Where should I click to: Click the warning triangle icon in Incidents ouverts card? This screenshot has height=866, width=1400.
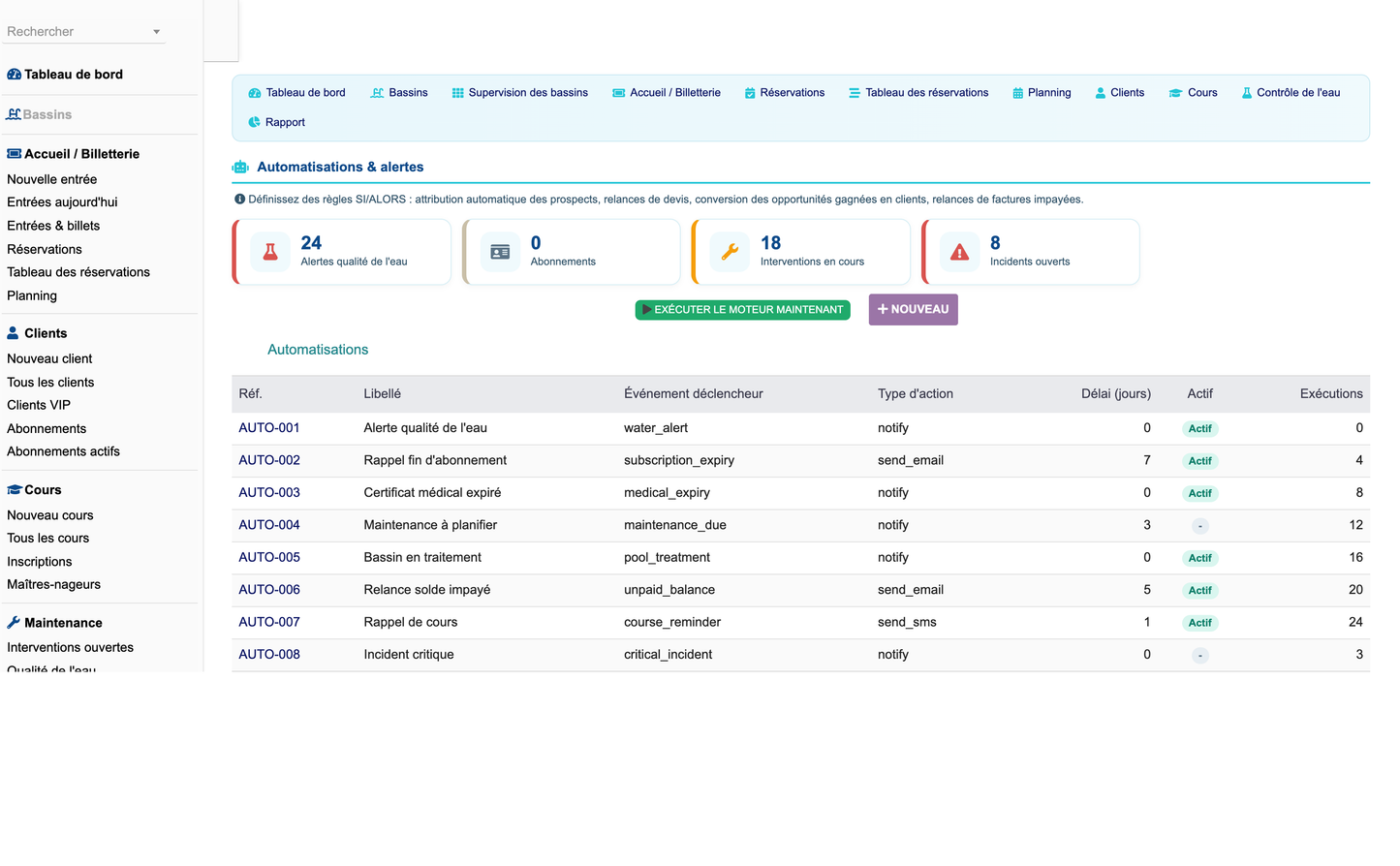point(959,252)
